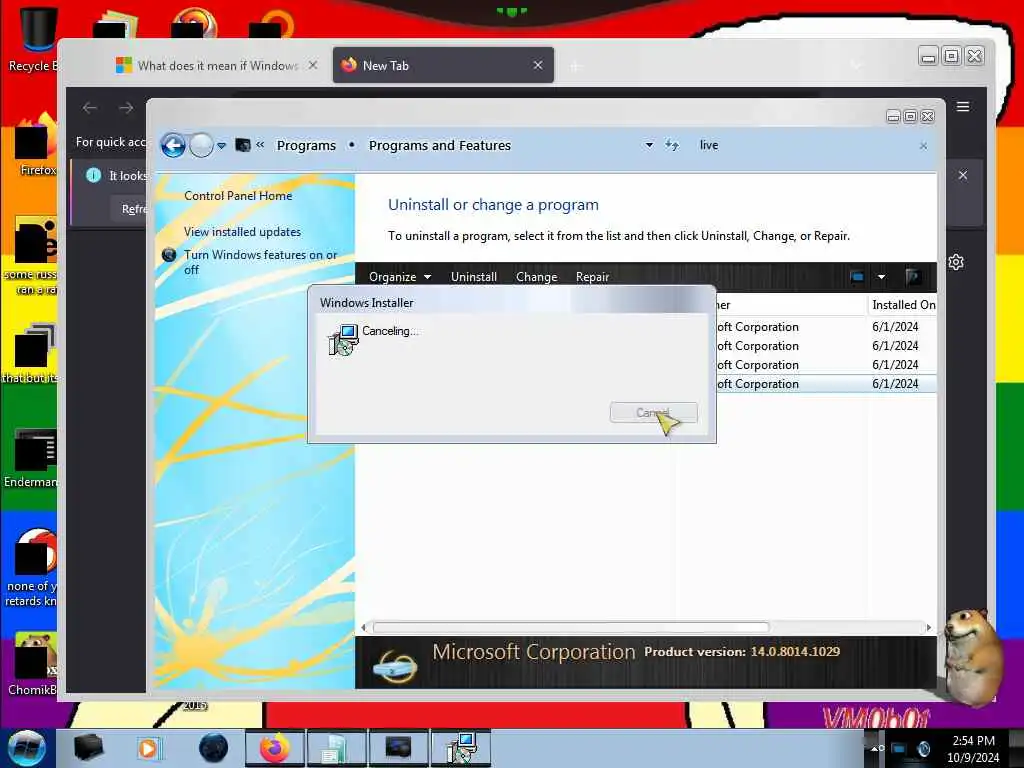Open Firefox hamburger application menu
1024x768 pixels.
click(x=963, y=106)
